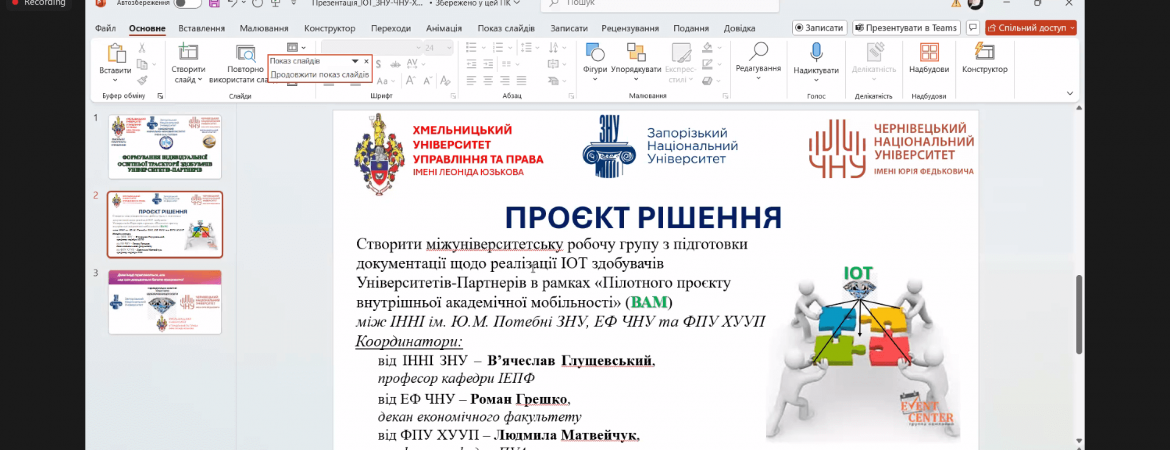This screenshot has width=1170, height=450.
Task: Click the user account avatar
Action: coord(975,3)
